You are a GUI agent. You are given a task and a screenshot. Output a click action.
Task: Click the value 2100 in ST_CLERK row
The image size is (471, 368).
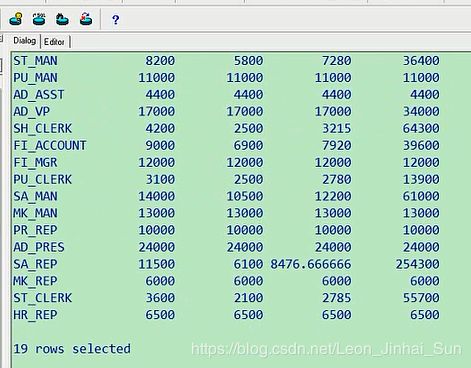pyautogui.click(x=248, y=298)
